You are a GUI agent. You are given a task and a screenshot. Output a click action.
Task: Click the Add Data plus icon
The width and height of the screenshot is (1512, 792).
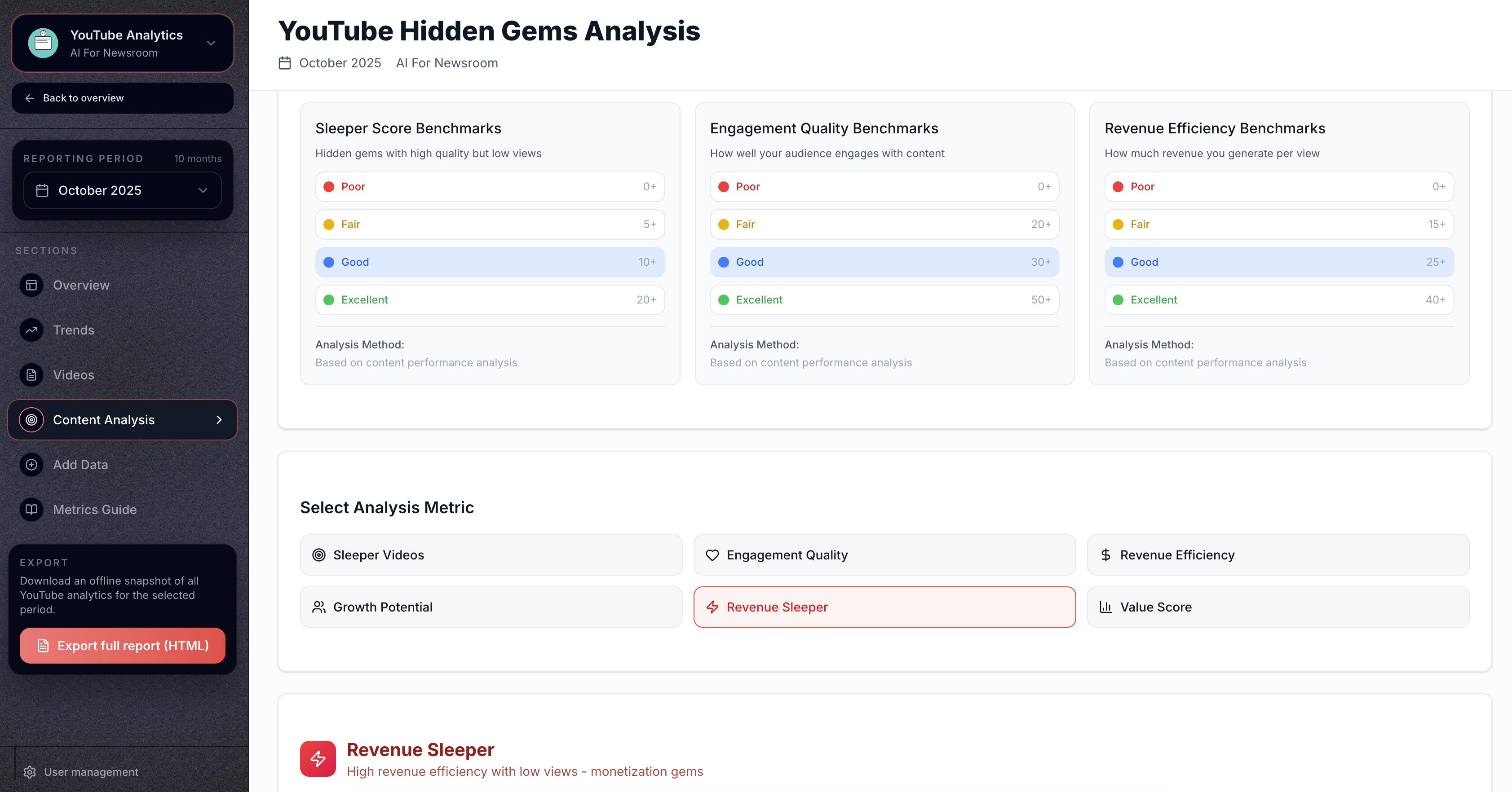point(31,465)
